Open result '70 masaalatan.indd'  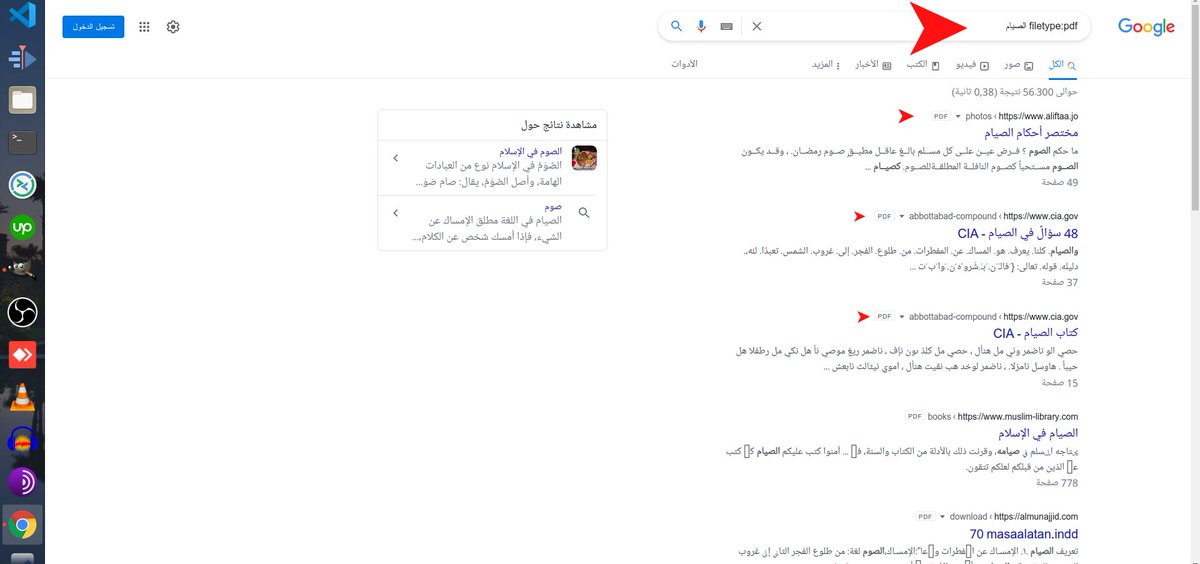(1023, 534)
